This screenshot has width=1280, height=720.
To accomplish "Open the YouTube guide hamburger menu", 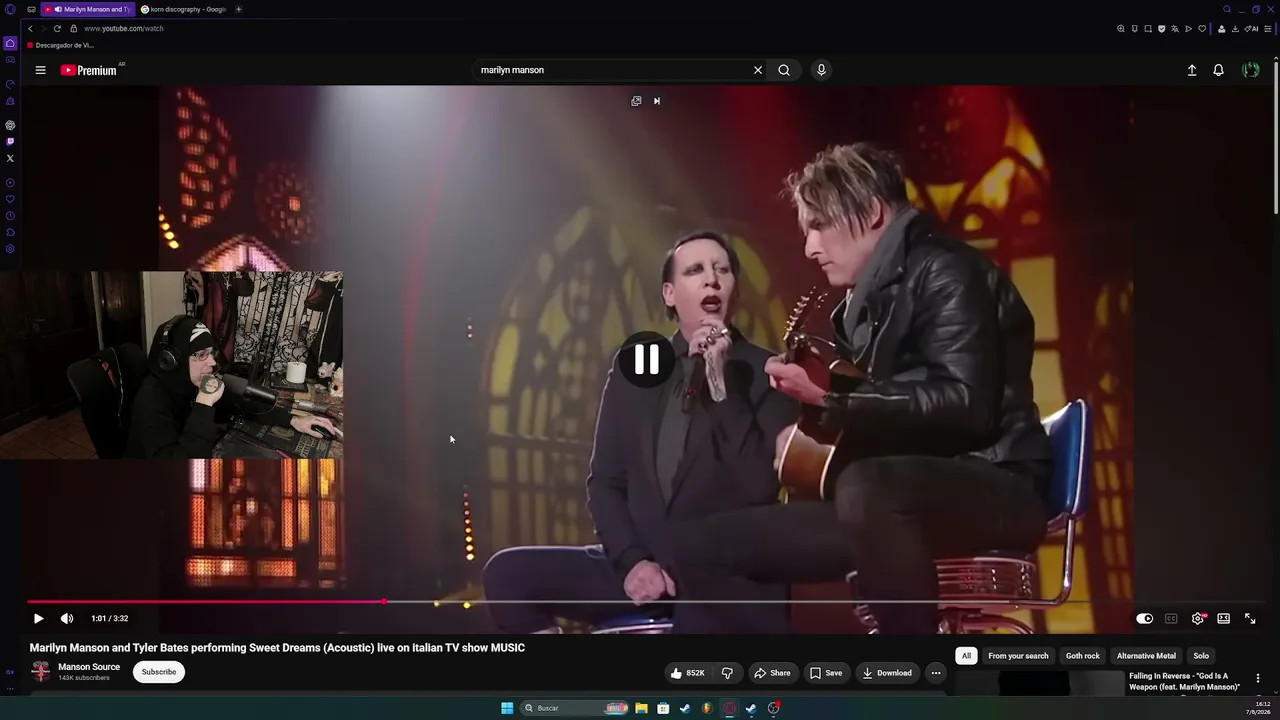I will click(40, 70).
